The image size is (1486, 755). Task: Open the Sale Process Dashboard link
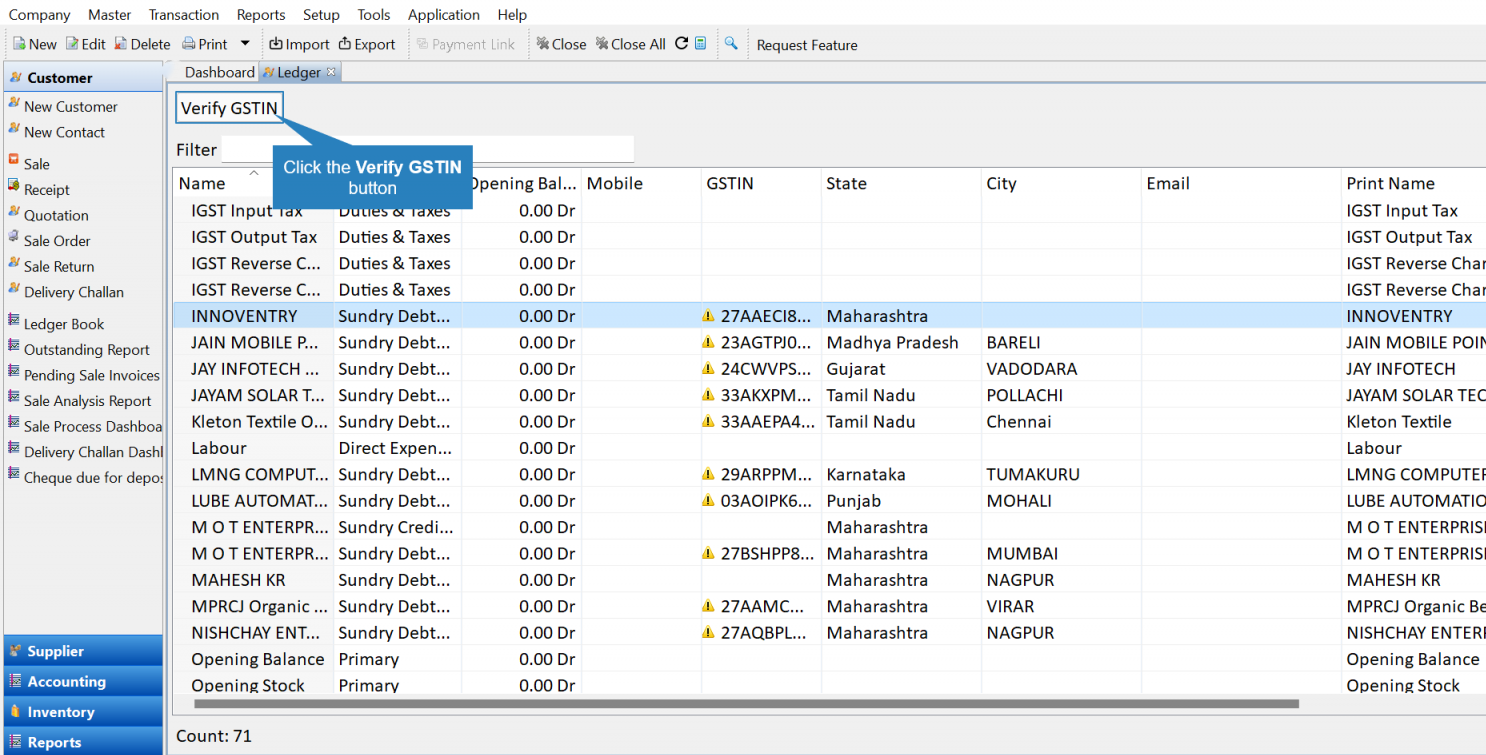(93, 426)
